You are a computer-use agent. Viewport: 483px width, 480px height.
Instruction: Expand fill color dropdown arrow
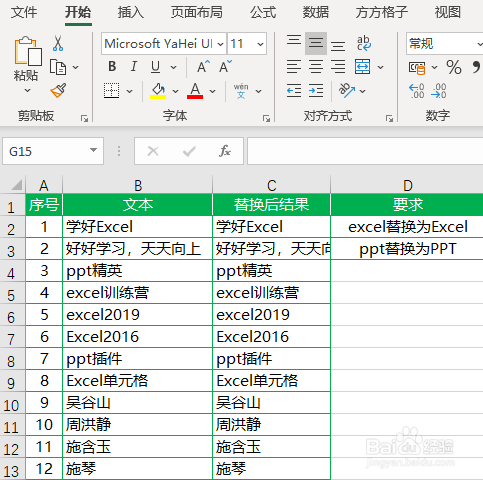175,91
